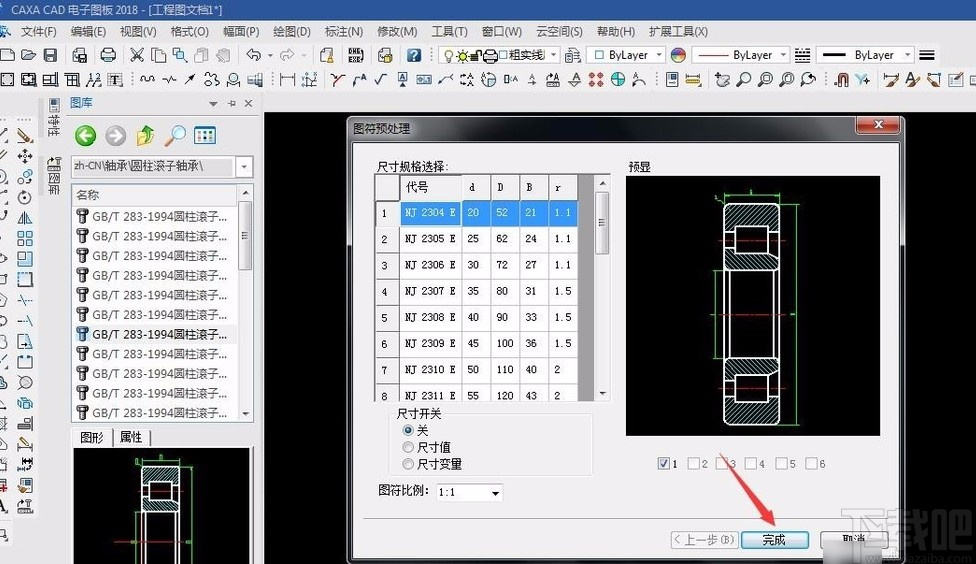Viewport: 976px width, 564px height.
Task: Click the line type lines icon
Action: click(803, 55)
